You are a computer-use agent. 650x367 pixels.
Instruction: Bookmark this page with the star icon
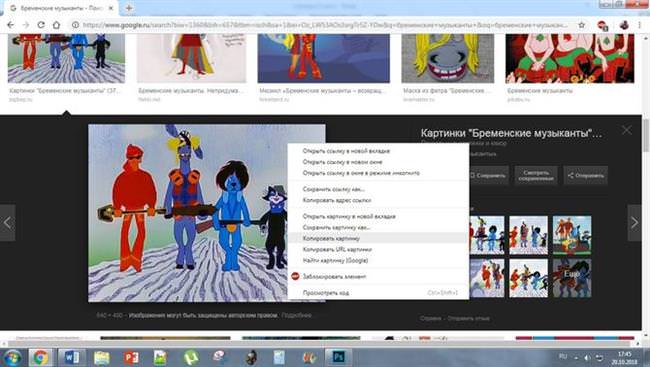582,25
